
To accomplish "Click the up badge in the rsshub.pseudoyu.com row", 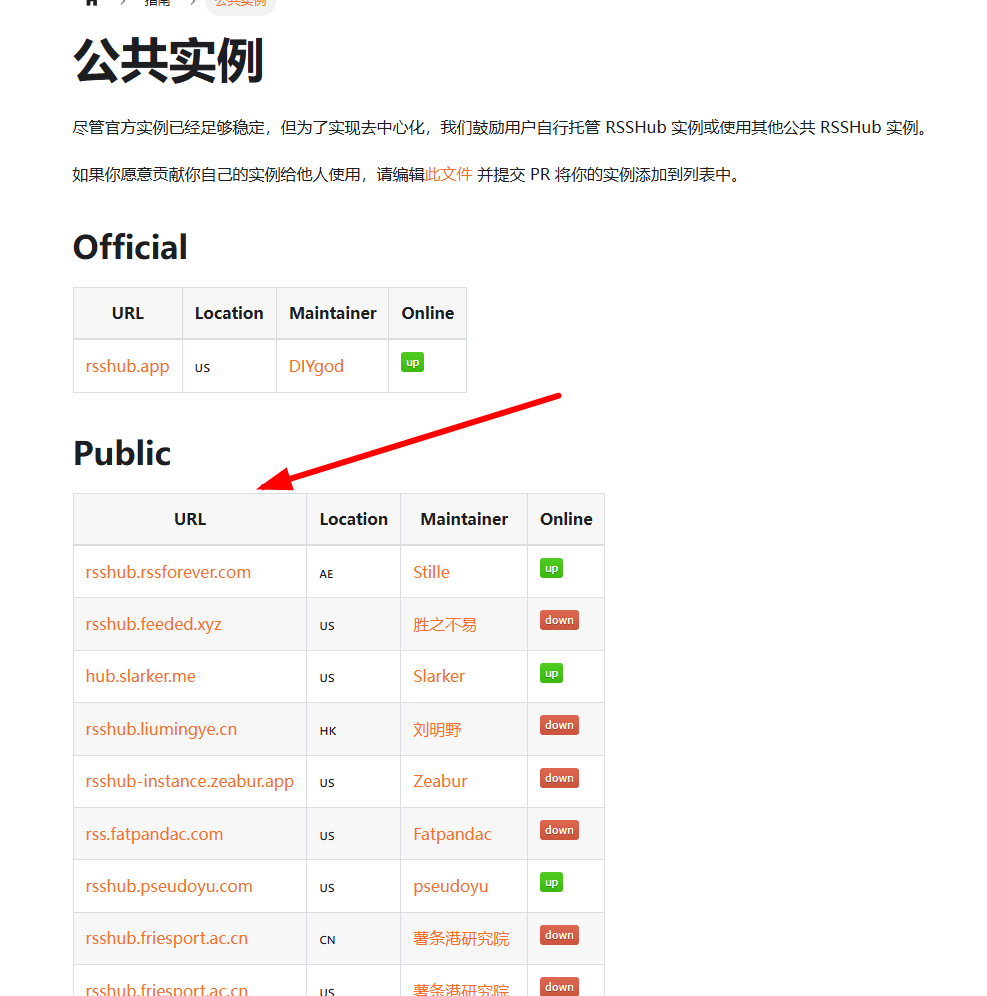I will tap(551, 882).
